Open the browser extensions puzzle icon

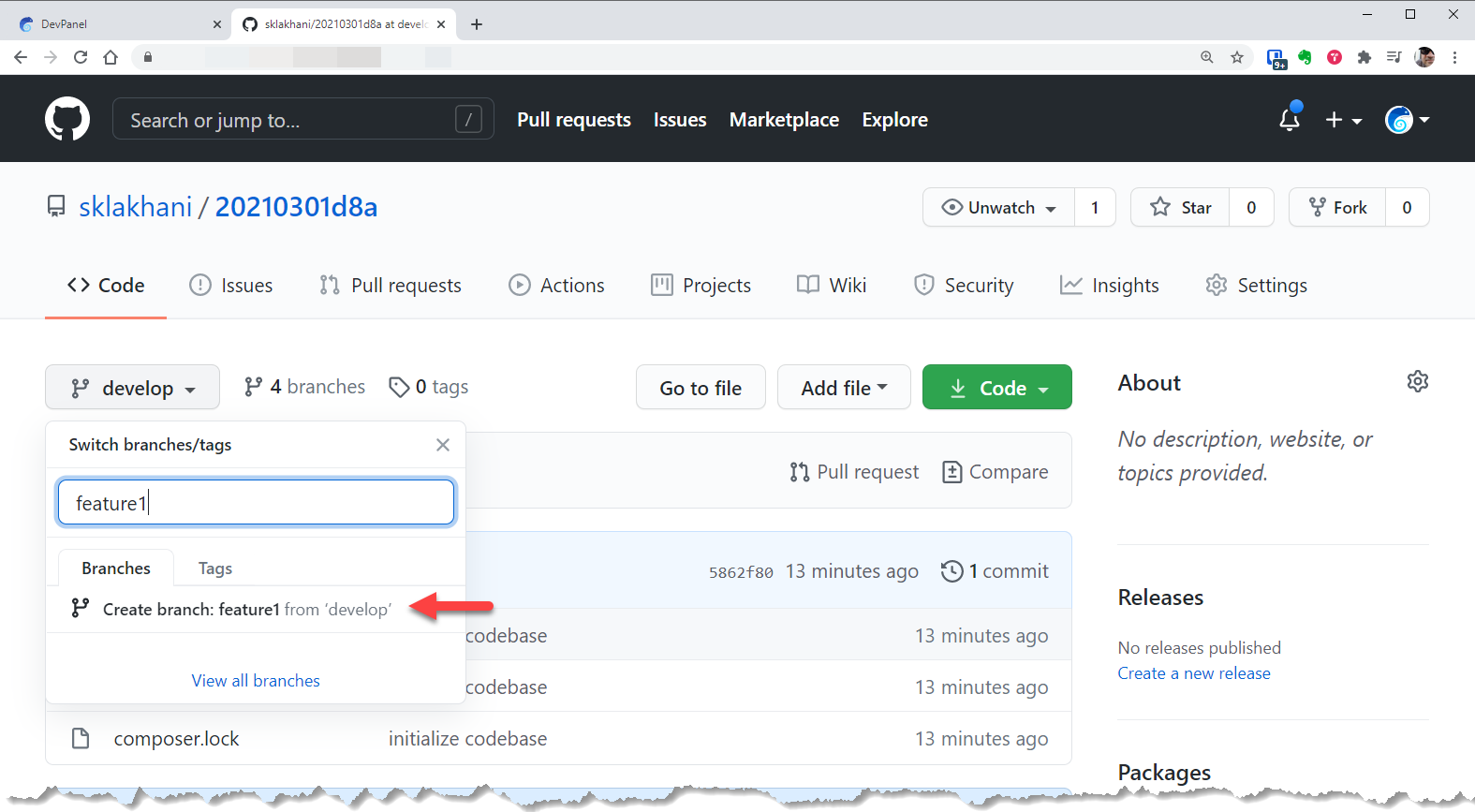pyautogui.click(x=1364, y=57)
